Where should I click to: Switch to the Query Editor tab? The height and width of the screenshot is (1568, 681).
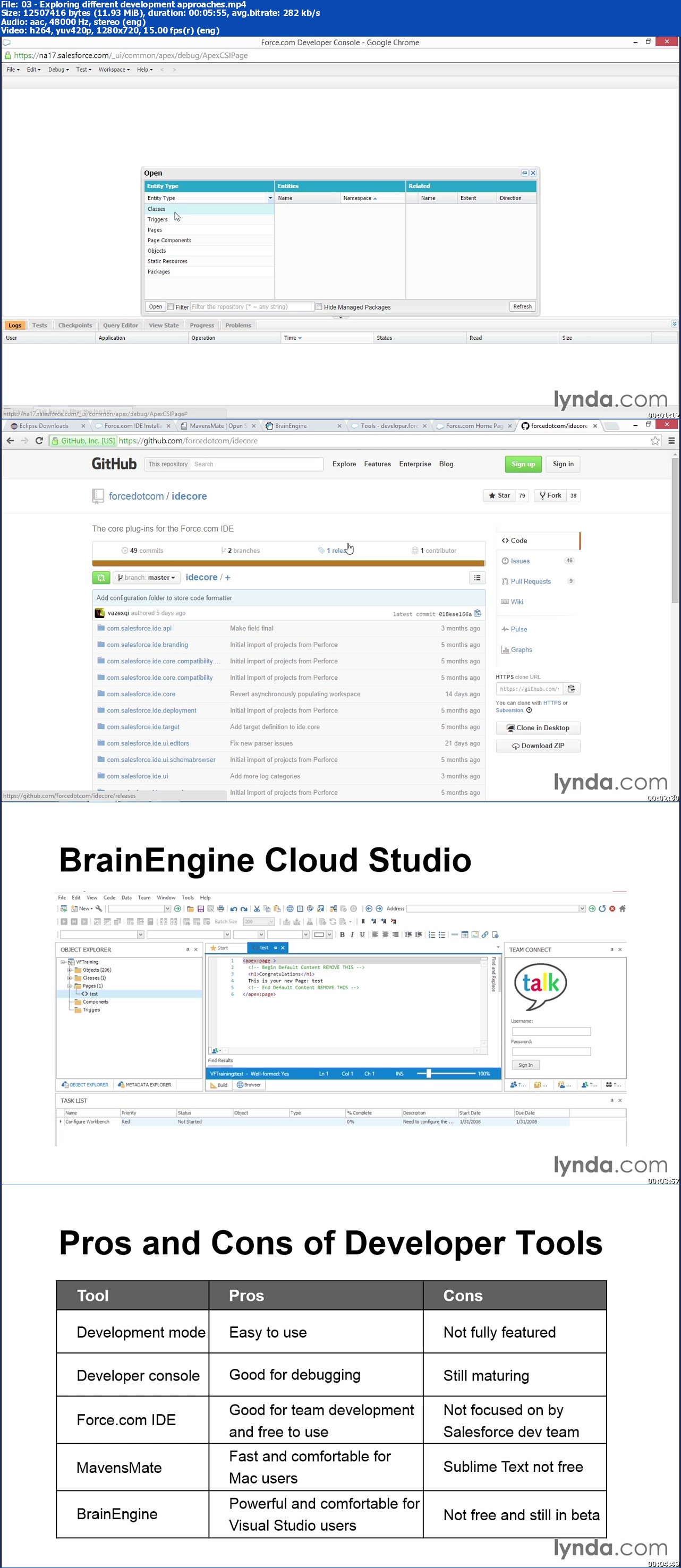[121, 325]
